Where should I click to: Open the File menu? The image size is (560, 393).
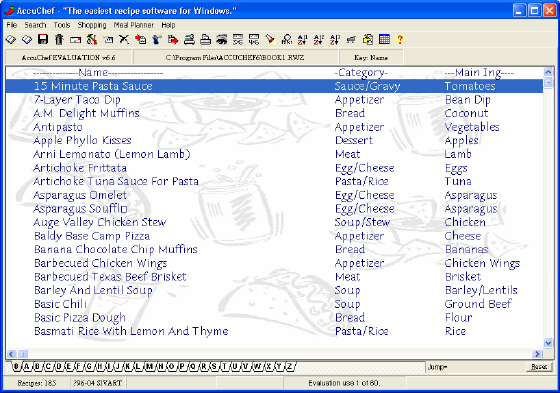pos(11,25)
